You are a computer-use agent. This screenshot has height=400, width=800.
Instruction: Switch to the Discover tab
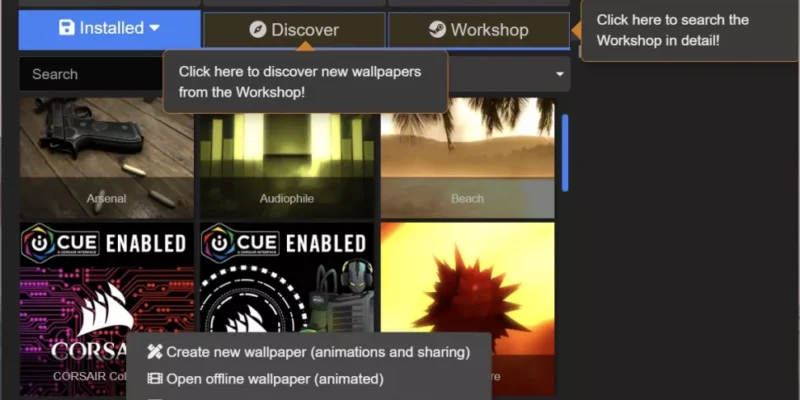(293, 30)
